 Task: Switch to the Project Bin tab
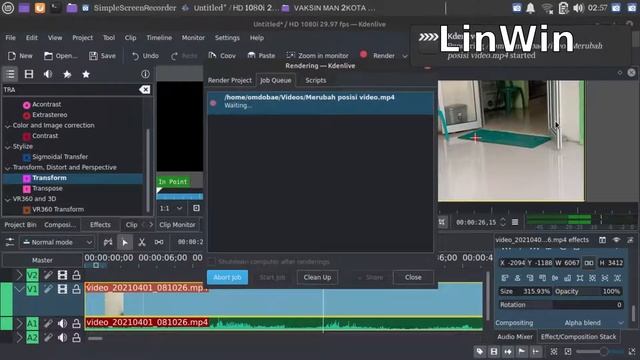(x=20, y=224)
